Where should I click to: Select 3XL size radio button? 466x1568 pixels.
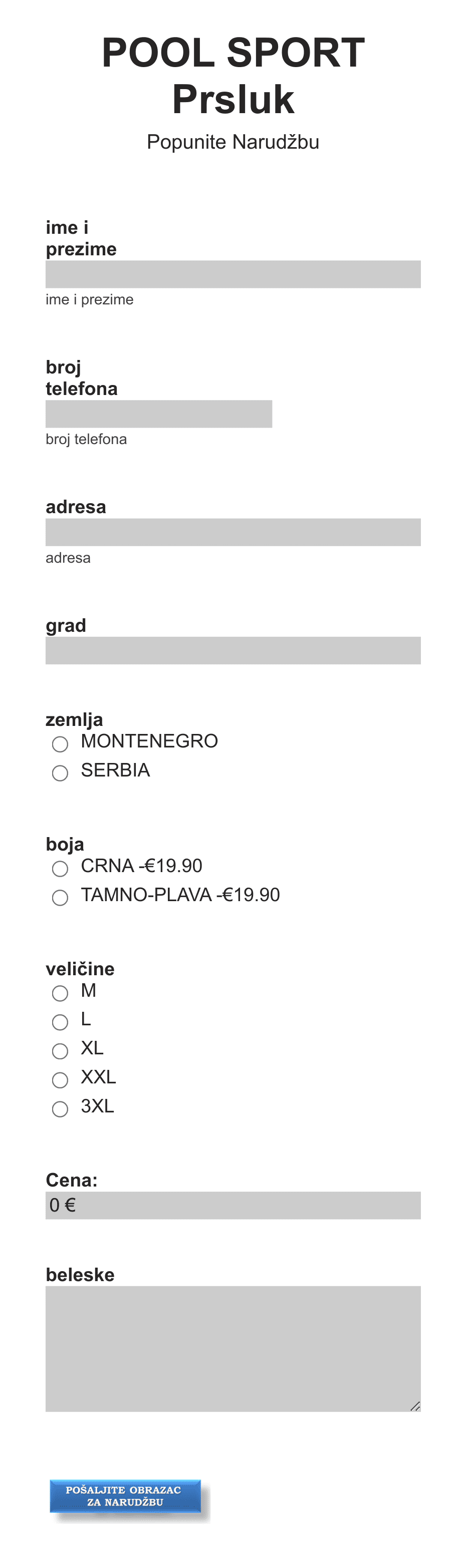tap(60, 1109)
